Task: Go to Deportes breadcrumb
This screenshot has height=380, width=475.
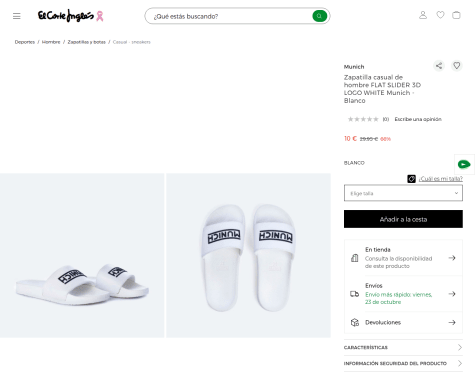Action: pos(25,42)
